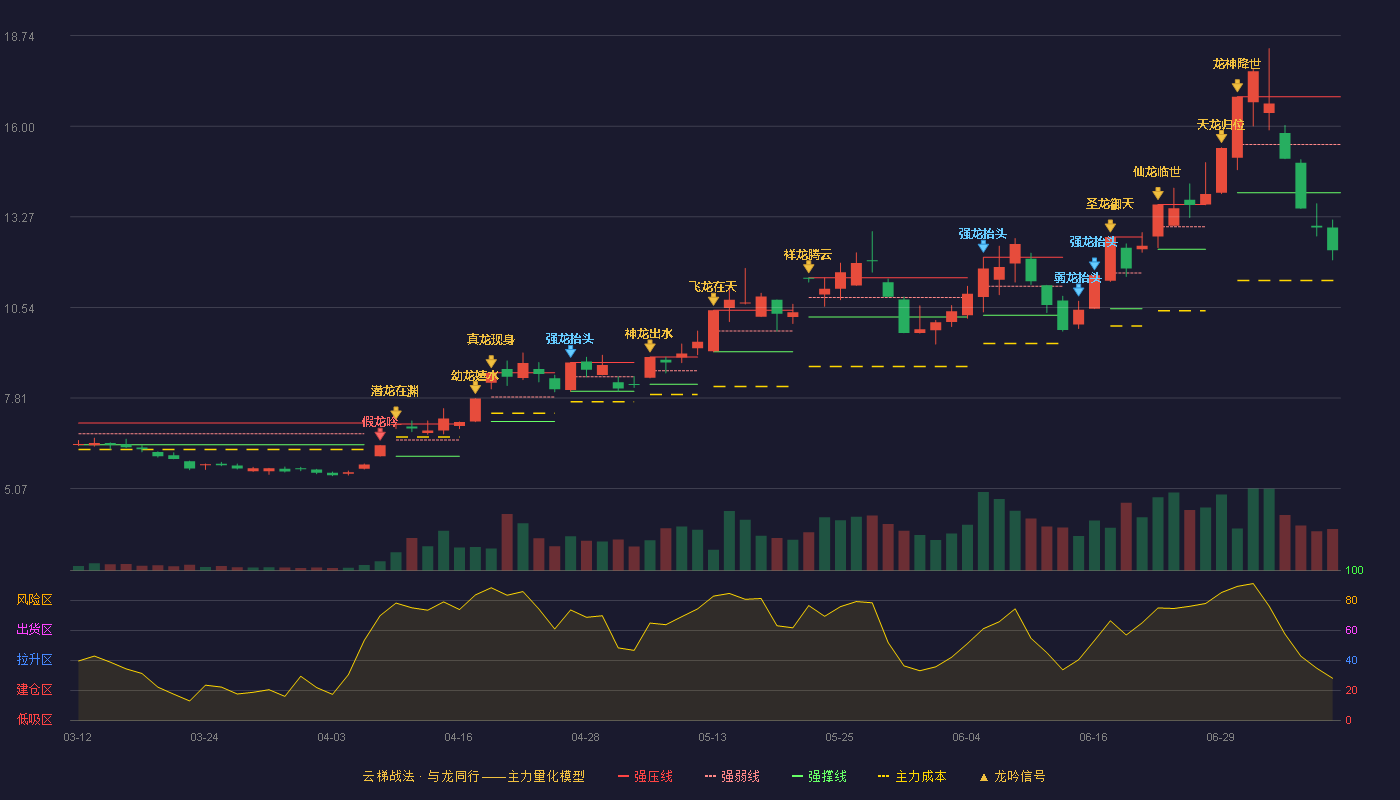Click the 潜龙在渊 signal arrow marker
The image size is (1400, 800).
point(396,413)
